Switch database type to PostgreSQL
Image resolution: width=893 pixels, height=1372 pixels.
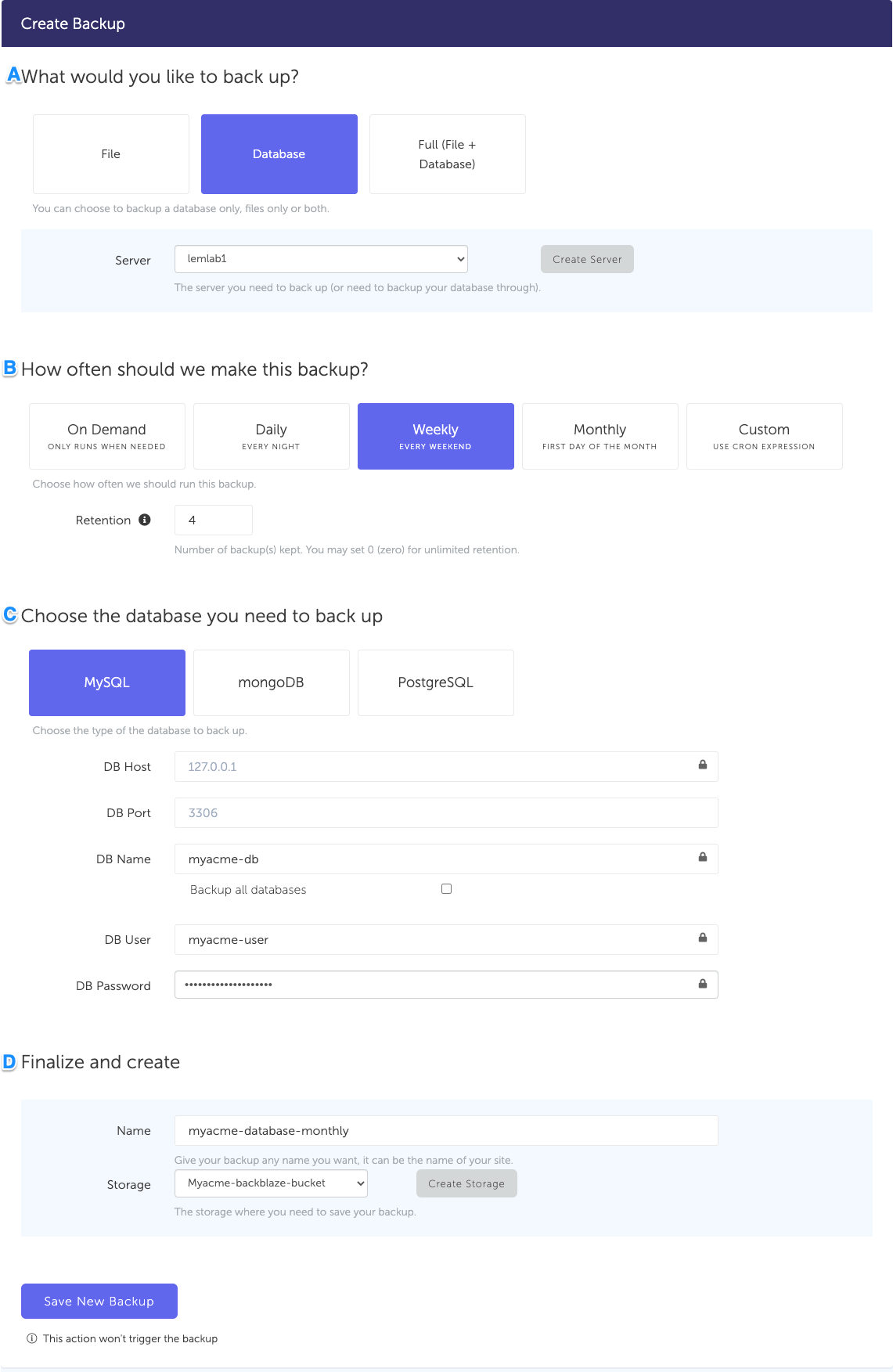pos(435,682)
